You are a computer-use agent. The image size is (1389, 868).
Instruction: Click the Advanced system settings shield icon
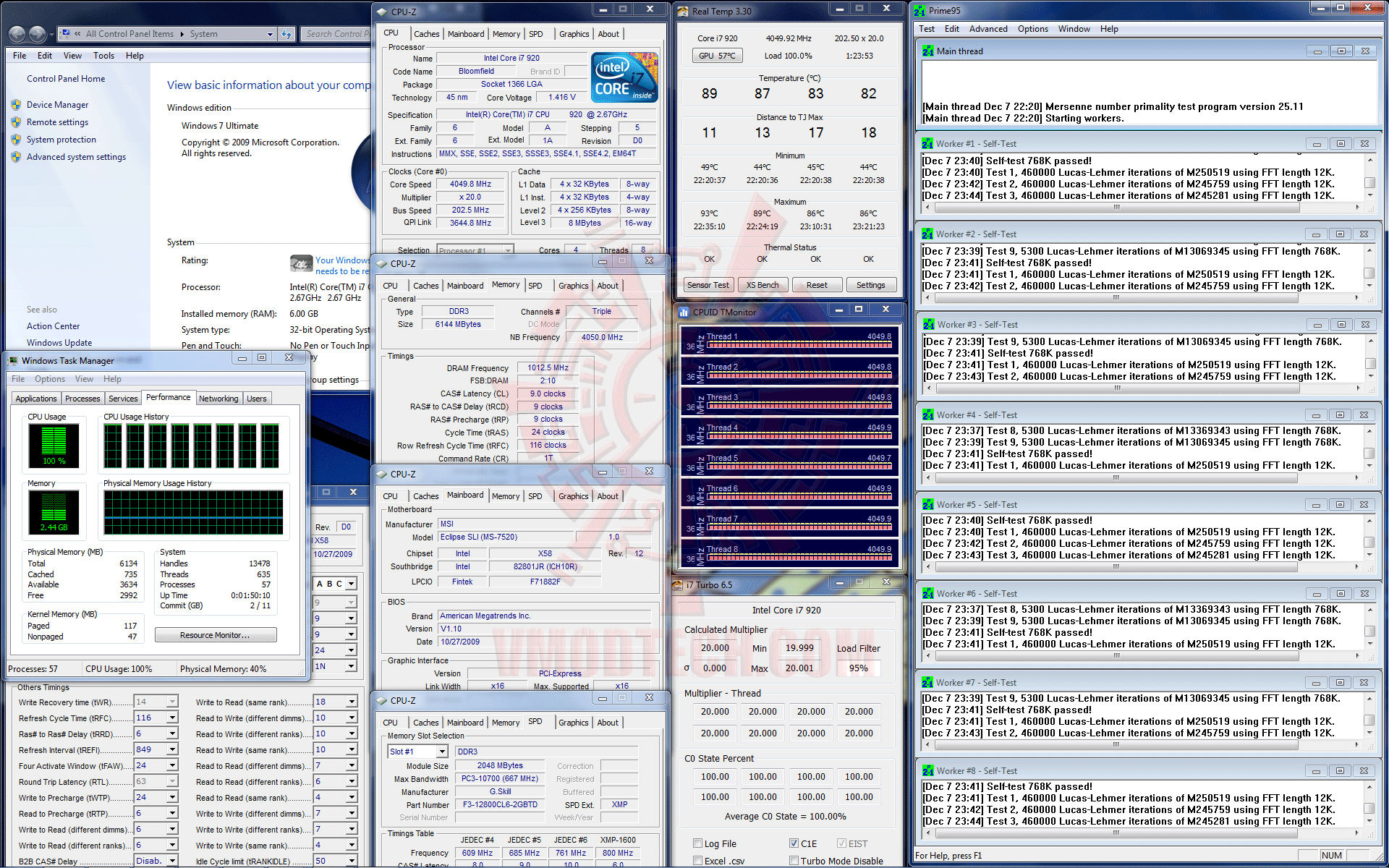tap(16, 157)
